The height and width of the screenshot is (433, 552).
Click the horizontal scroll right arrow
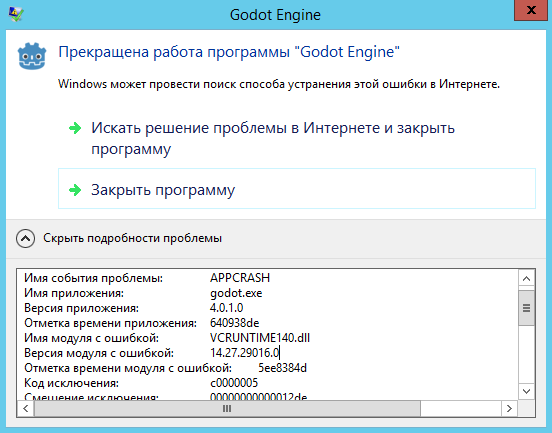[509, 408]
